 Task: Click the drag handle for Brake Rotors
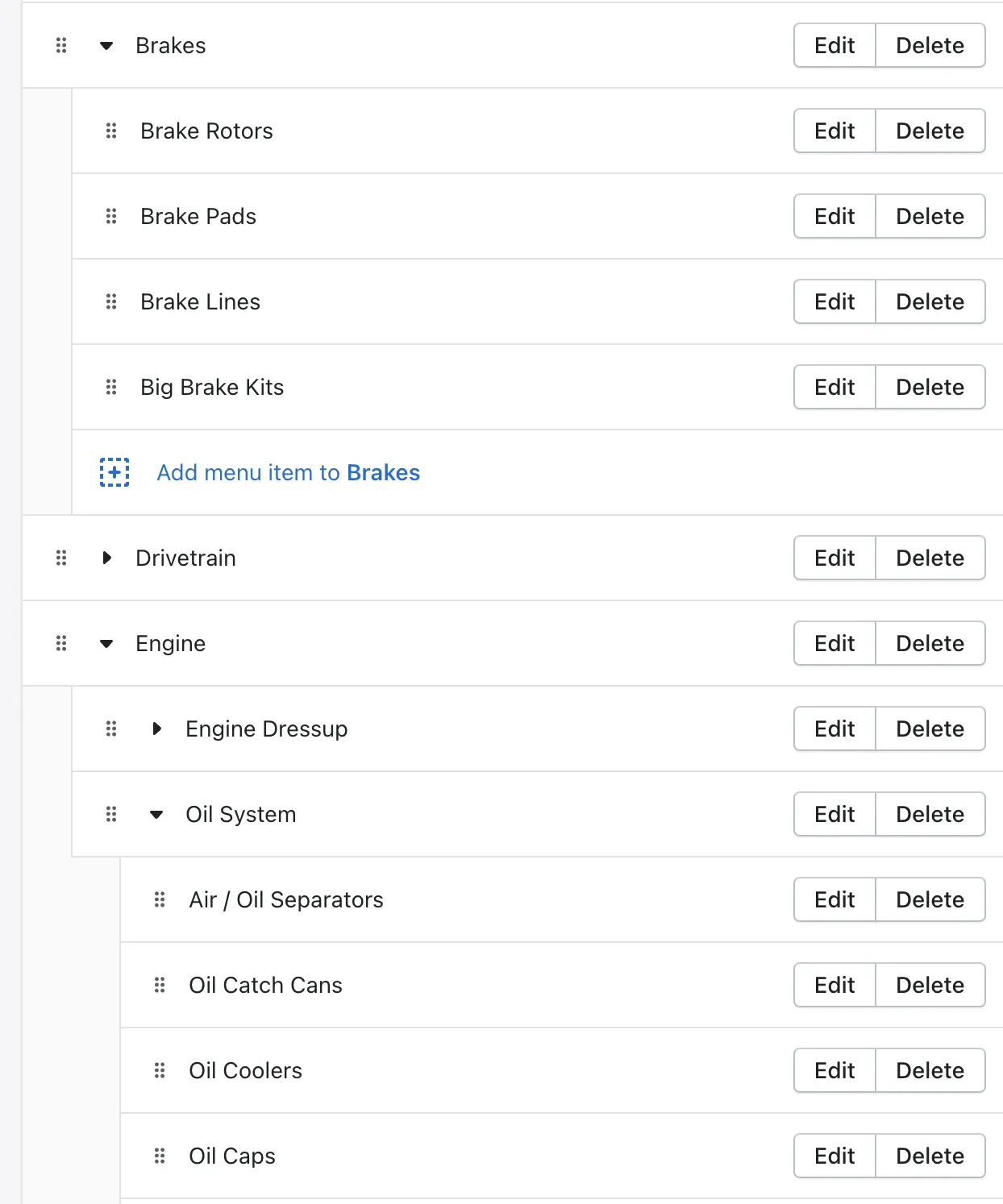tap(111, 131)
